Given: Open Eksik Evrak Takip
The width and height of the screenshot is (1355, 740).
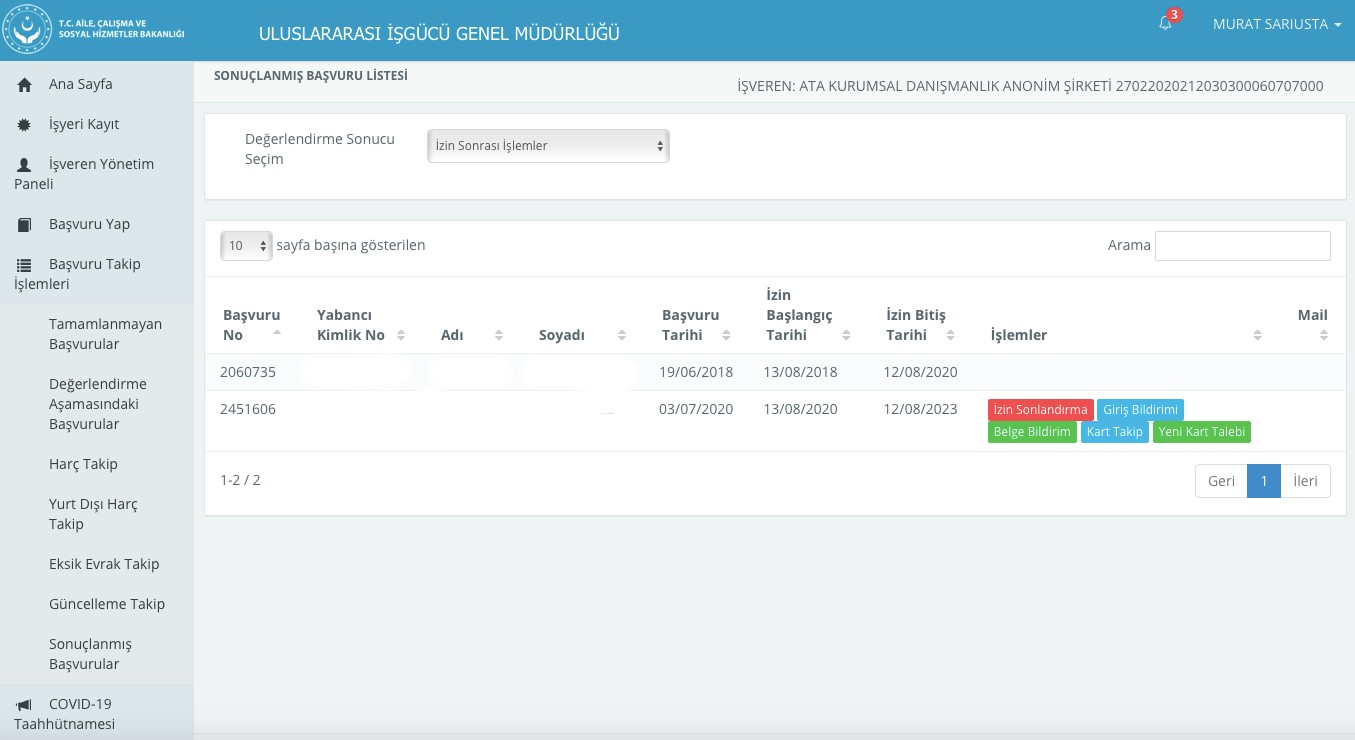Looking at the screenshot, I should click(104, 564).
